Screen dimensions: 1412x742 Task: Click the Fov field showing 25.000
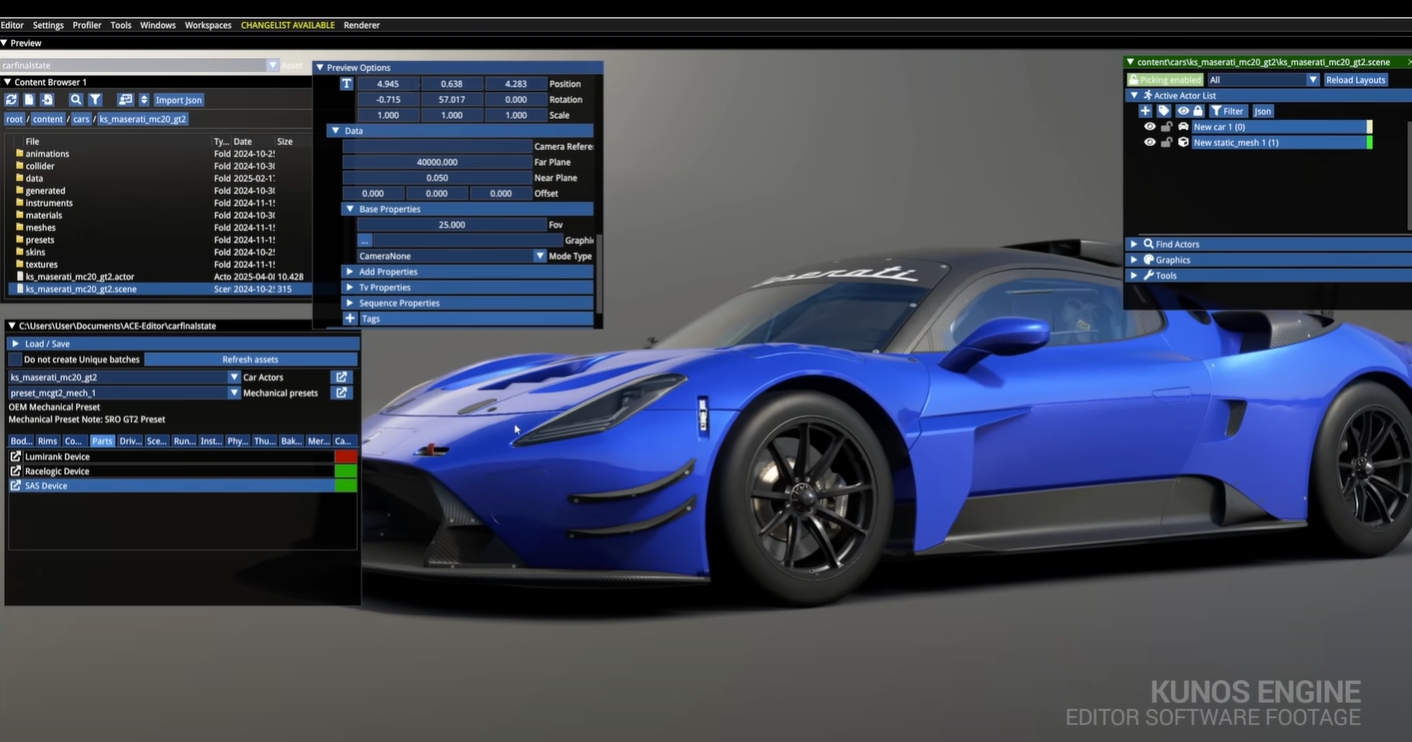pos(451,225)
